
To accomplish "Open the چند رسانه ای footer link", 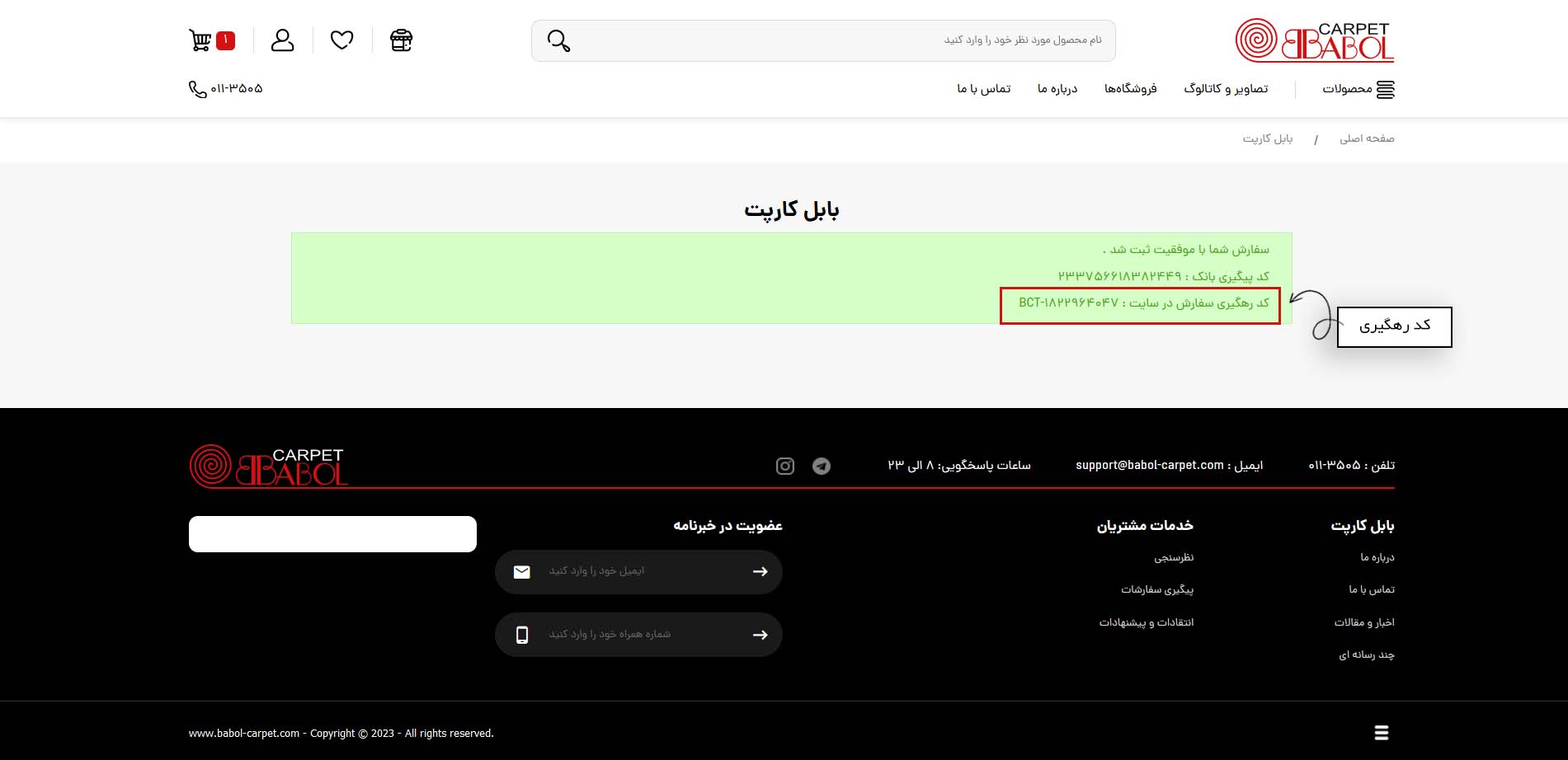I will point(1367,654).
